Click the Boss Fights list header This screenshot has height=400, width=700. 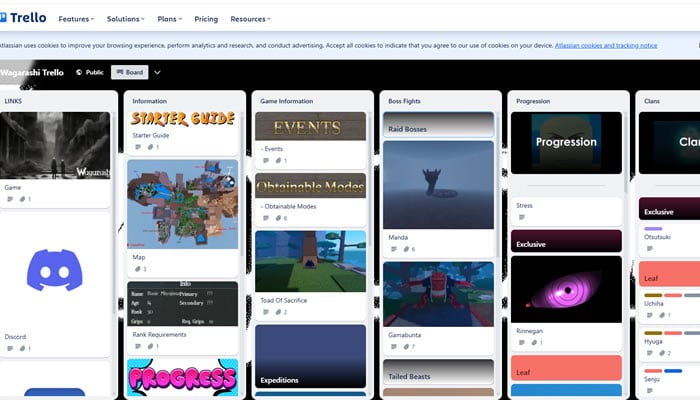coord(404,101)
